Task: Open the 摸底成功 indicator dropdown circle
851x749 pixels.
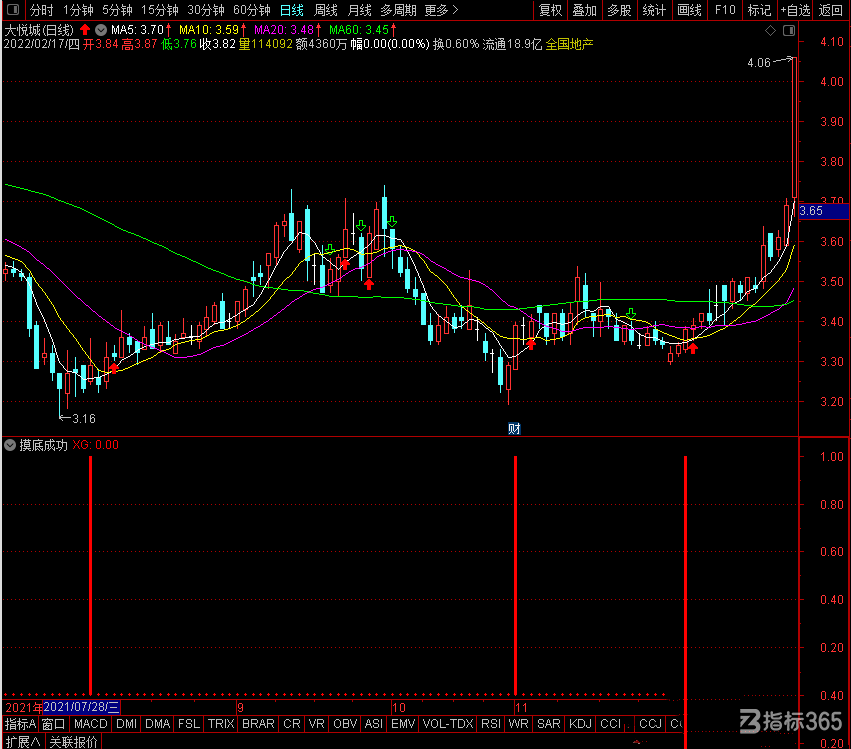Action: (10, 446)
